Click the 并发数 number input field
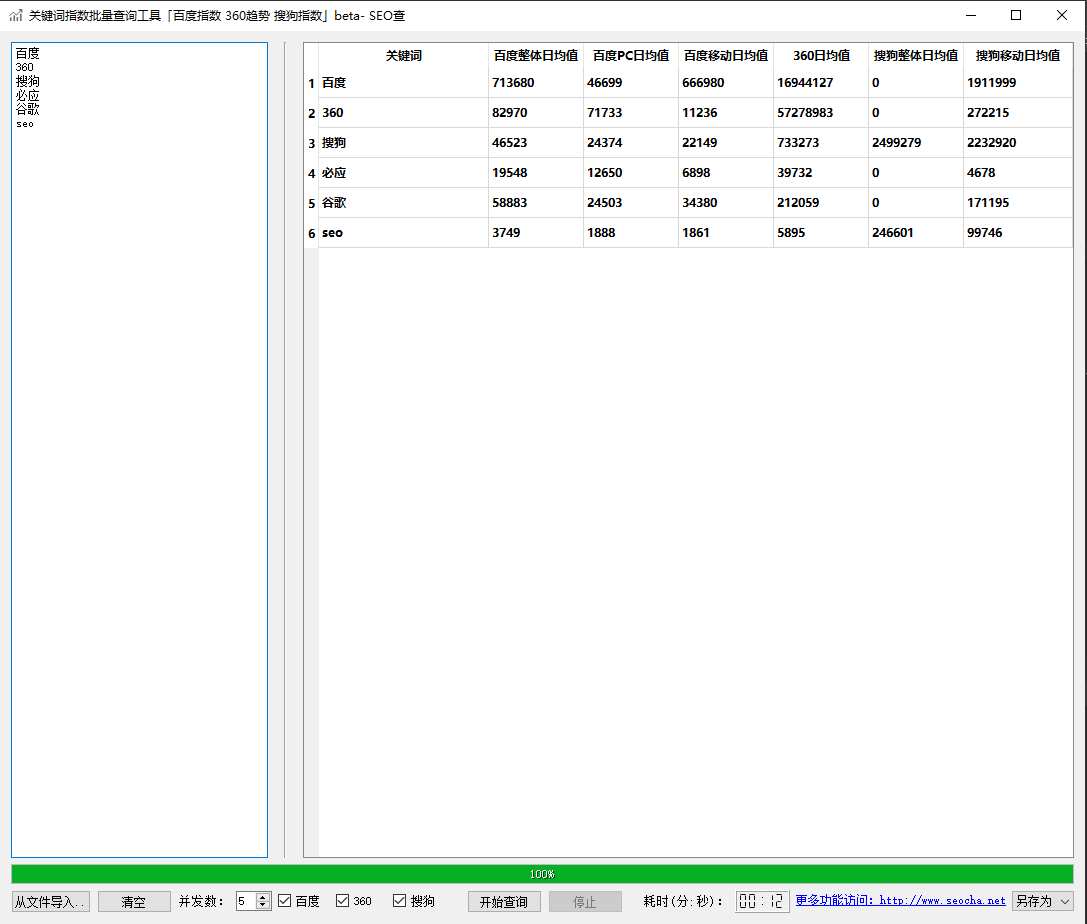Viewport: 1087px width, 924px height. click(x=246, y=901)
